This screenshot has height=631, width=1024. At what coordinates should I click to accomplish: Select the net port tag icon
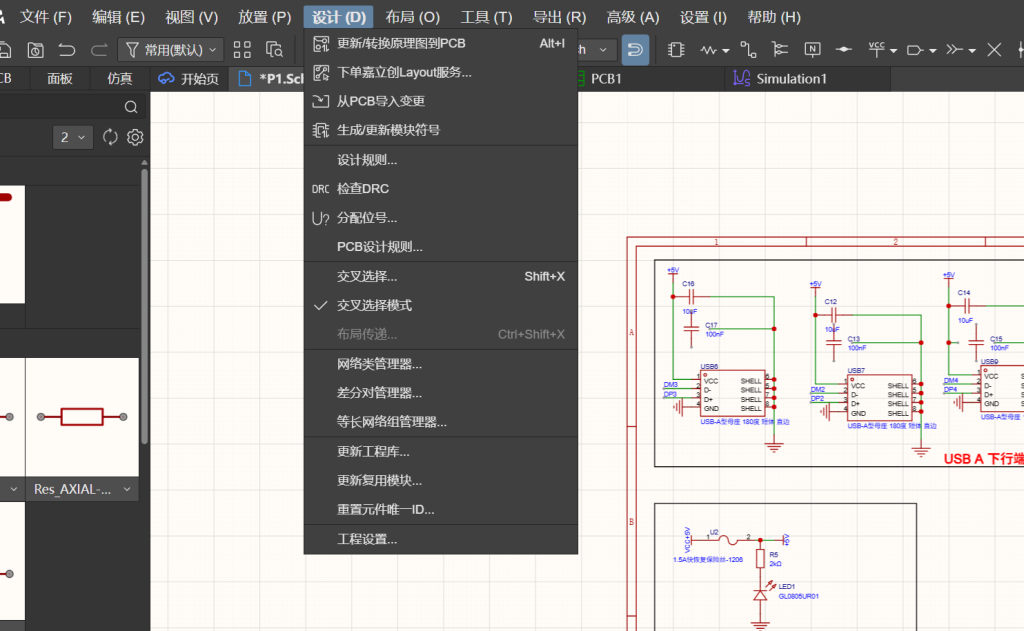coord(916,50)
